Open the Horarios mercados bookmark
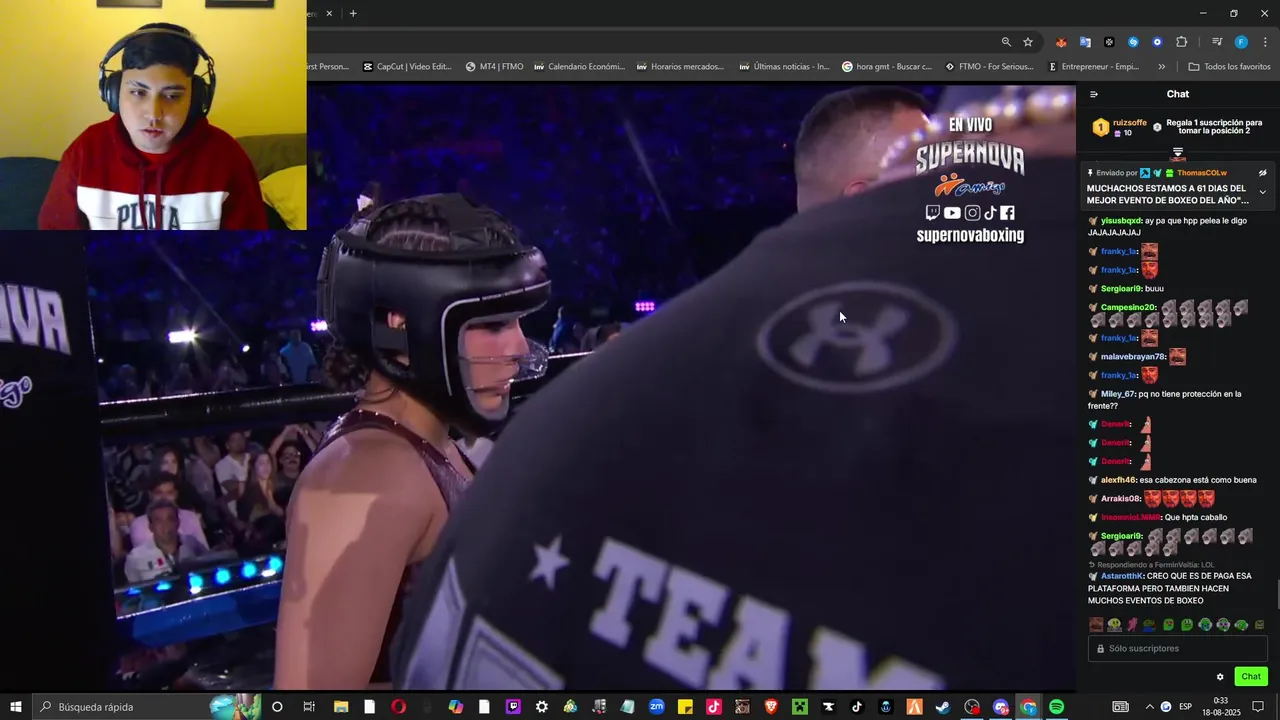The height and width of the screenshot is (720, 1280). tap(679, 67)
